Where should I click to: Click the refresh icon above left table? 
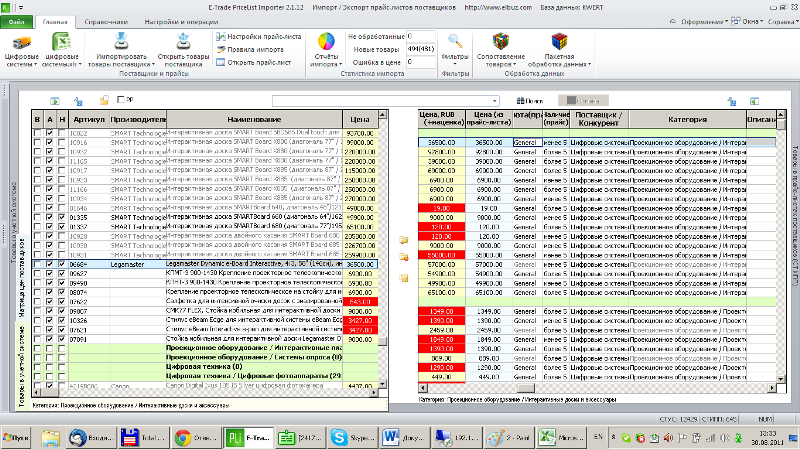[78, 101]
